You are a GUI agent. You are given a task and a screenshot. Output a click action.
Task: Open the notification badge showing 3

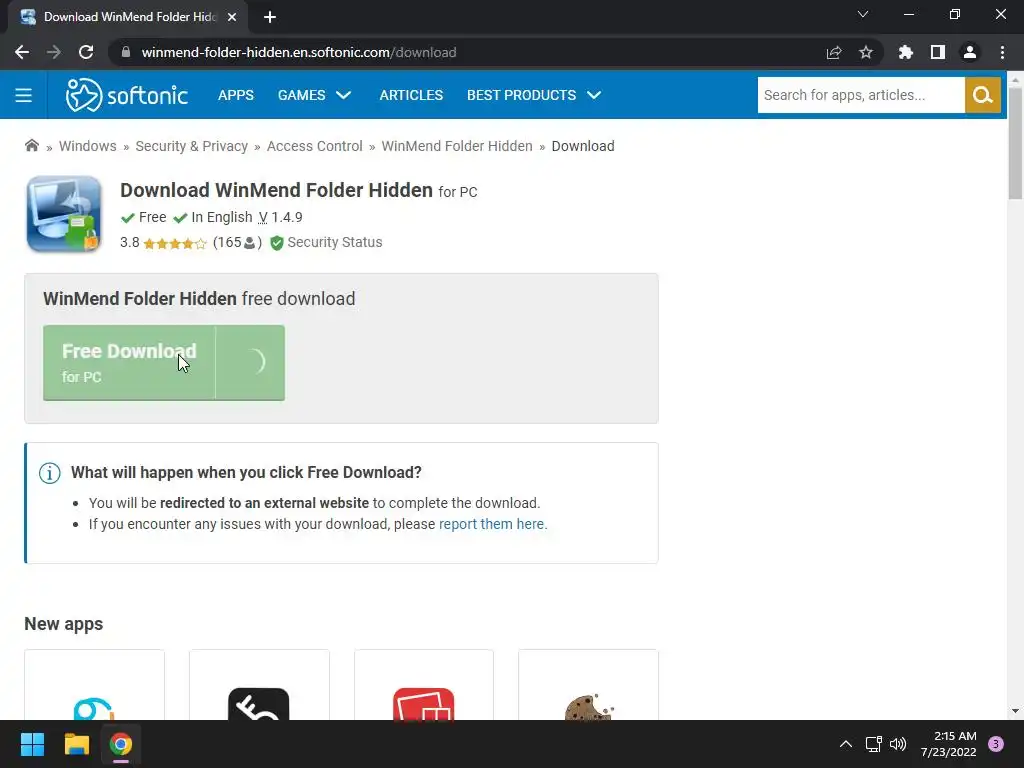(x=996, y=744)
